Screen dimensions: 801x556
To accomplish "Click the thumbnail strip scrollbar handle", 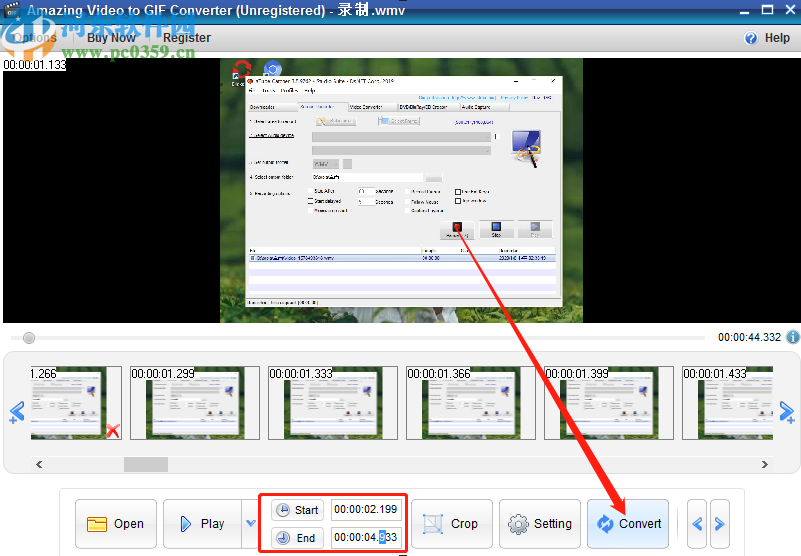I will [x=146, y=465].
